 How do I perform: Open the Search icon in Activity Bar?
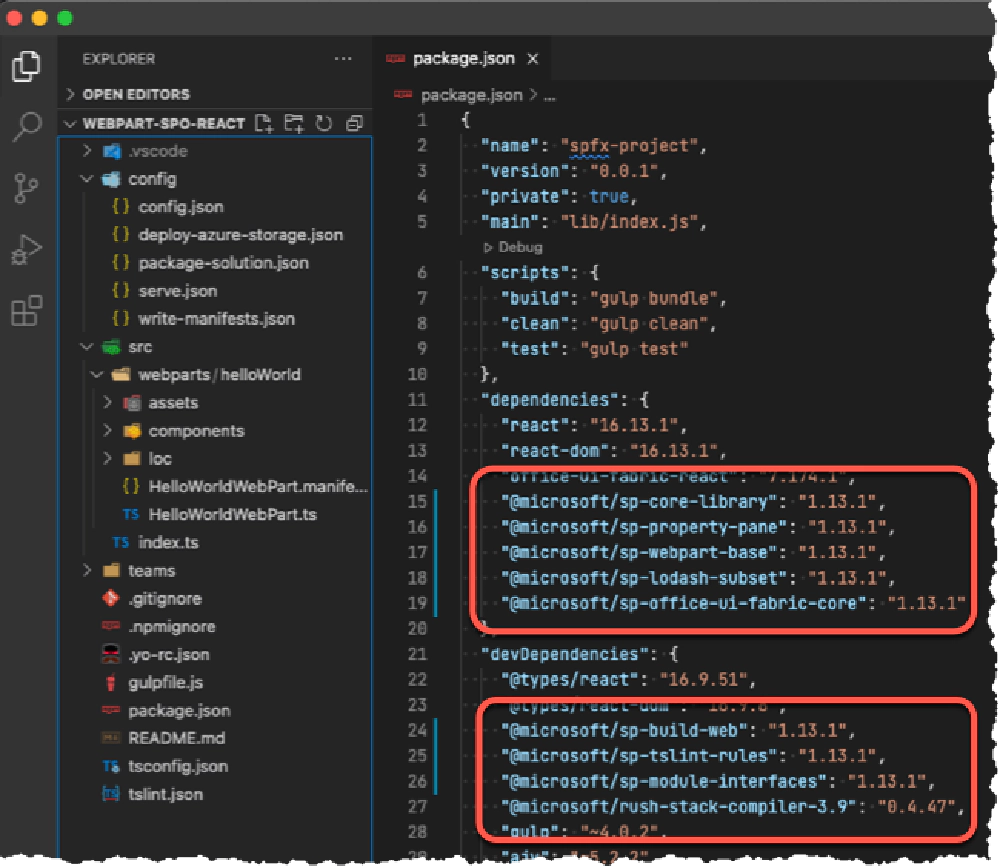[x=27, y=128]
